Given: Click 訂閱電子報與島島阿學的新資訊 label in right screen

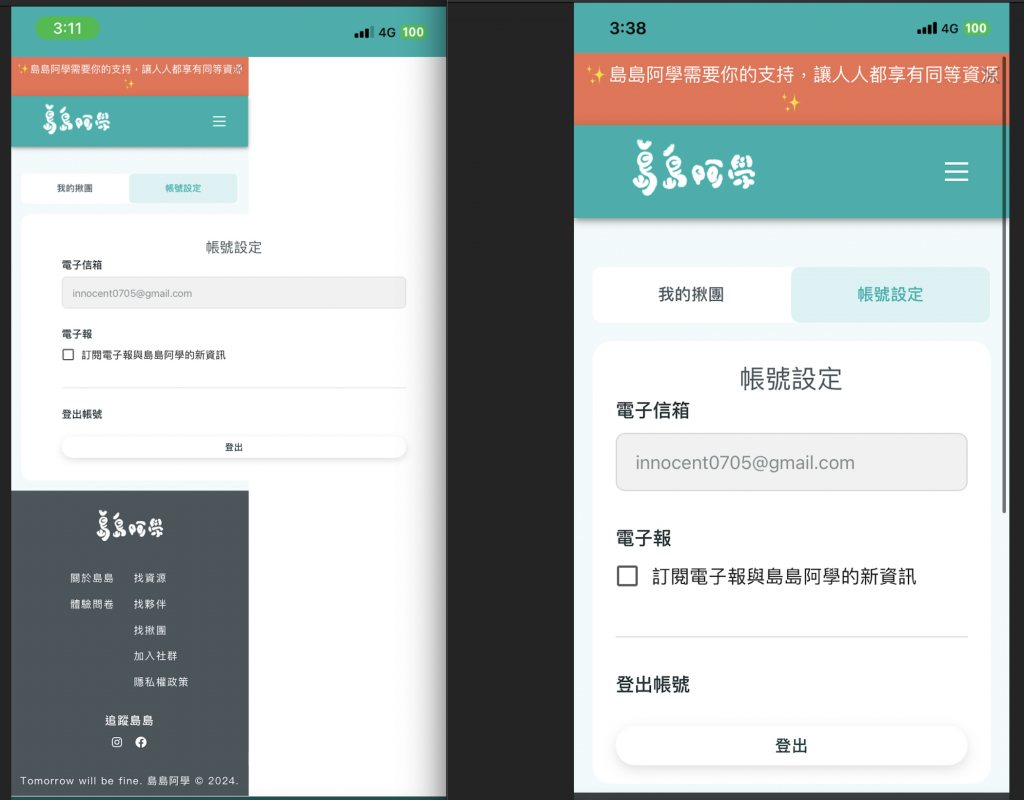Looking at the screenshot, I should point(784,577).
